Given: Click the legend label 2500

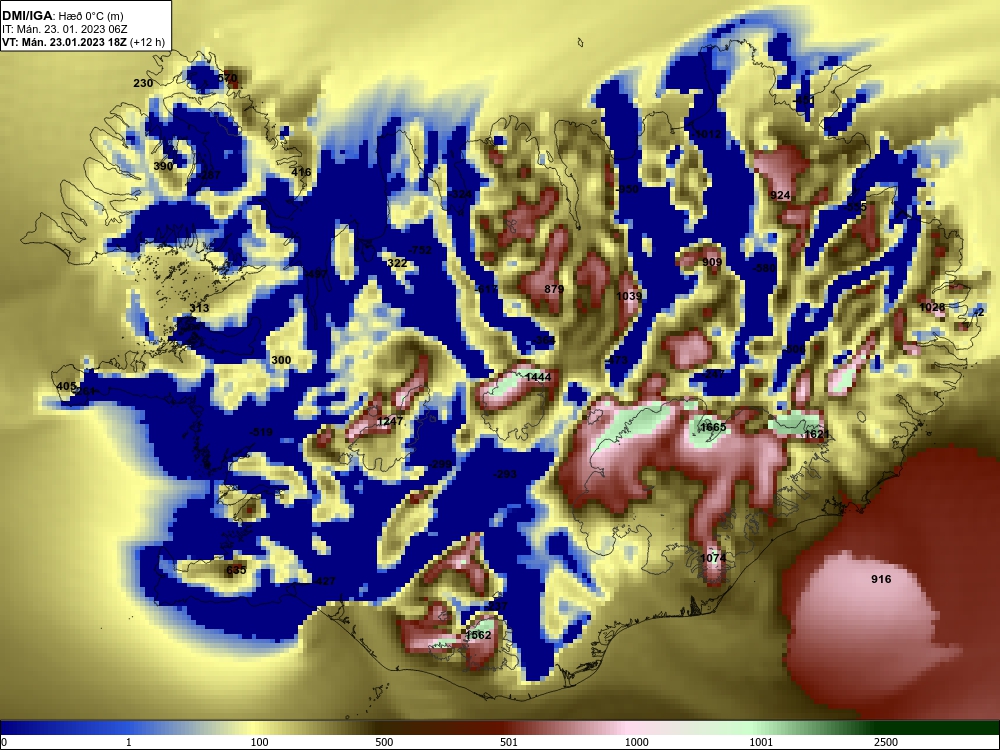Looking at the screenshot, I should 885,742.
